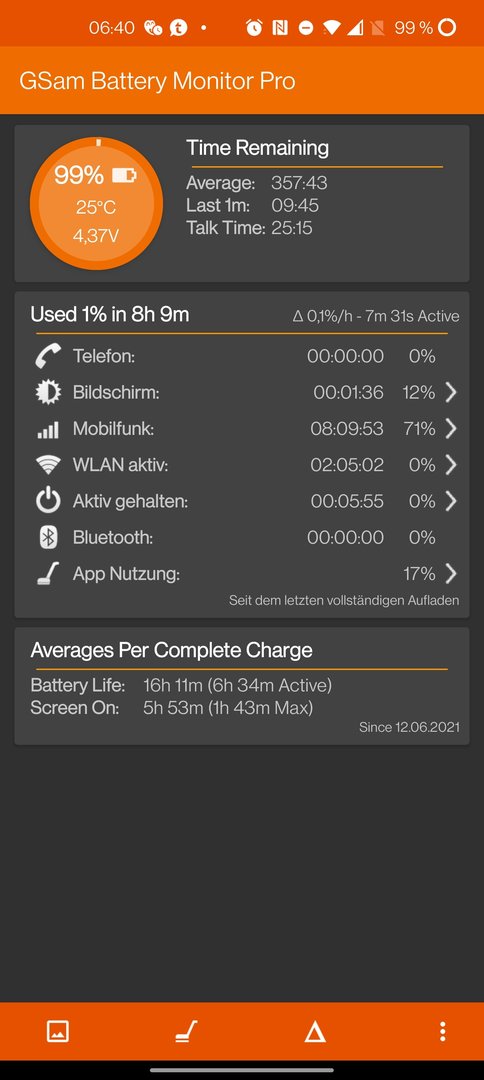Open Aktiv gehalten details chevron
This screenshot has width=484, height=1080.
[x=451, y=501]
